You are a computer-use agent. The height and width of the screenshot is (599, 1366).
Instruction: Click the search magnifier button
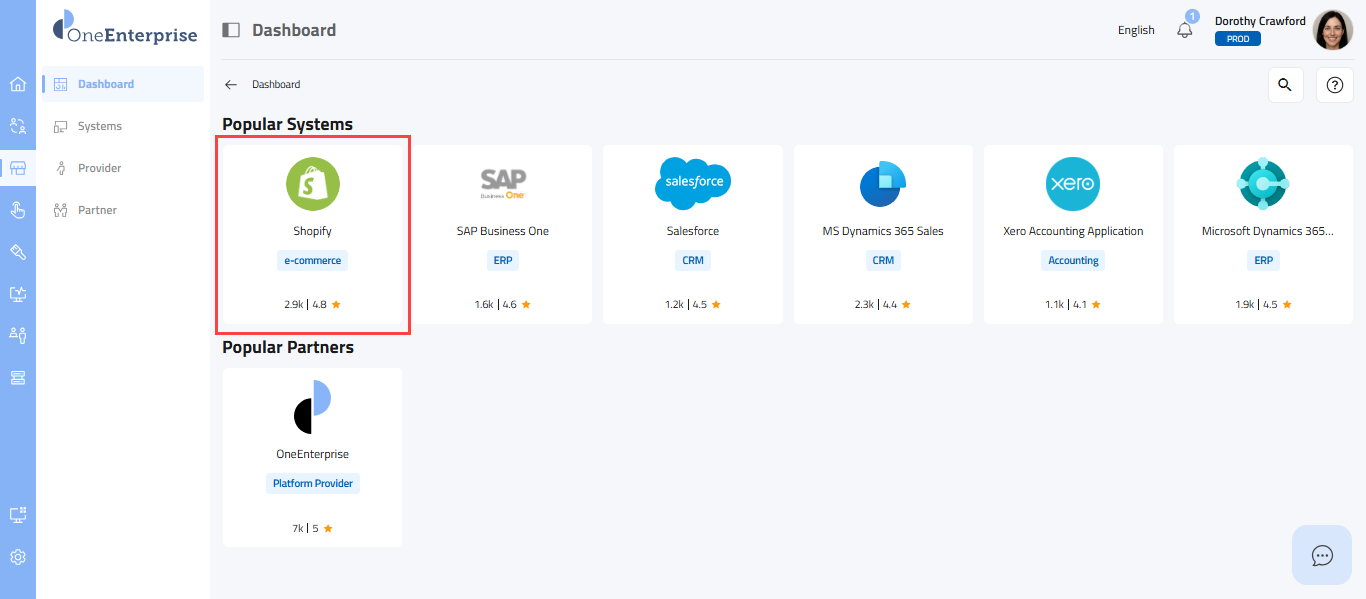click(1285, 85)
